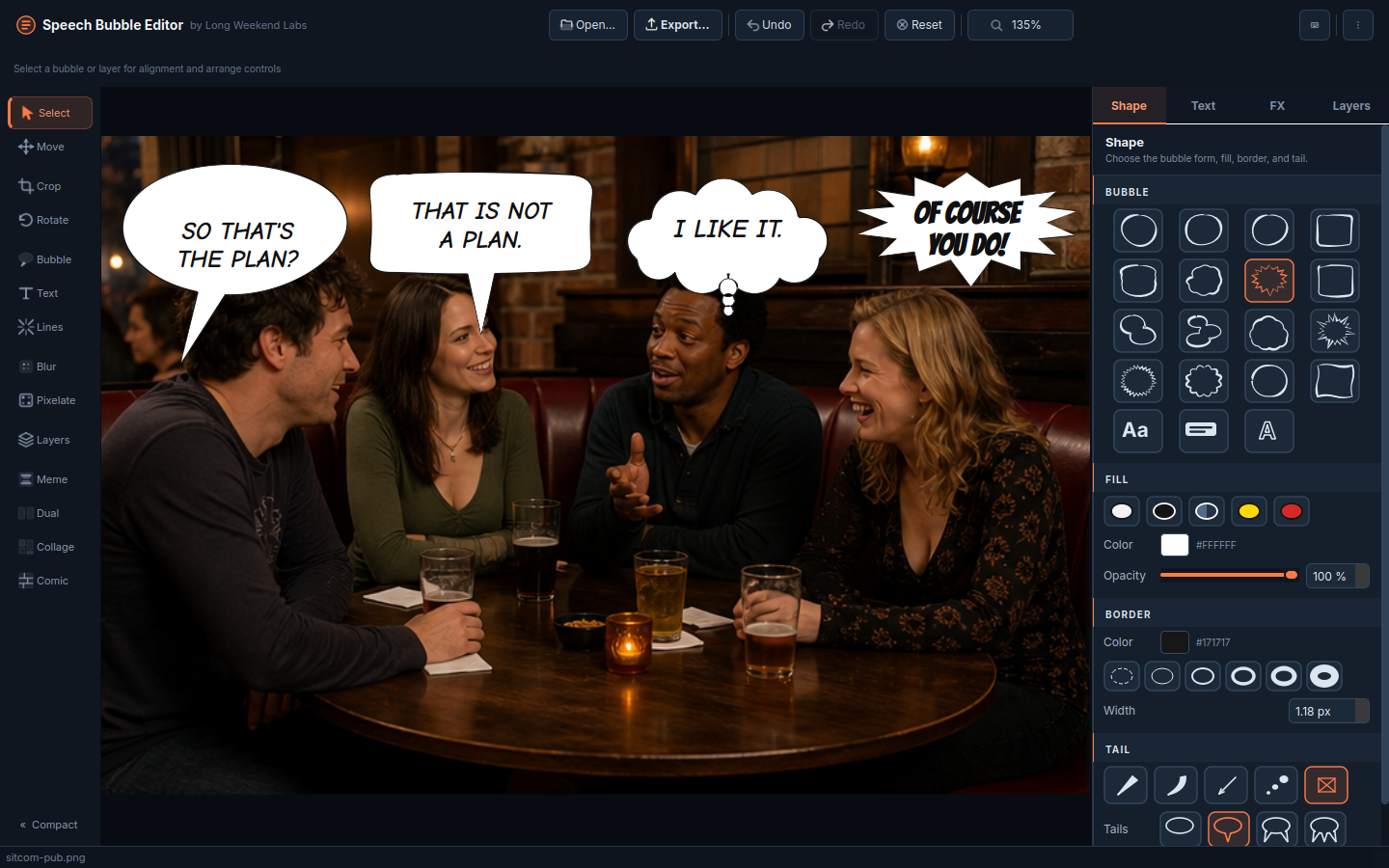
Task: Open the FX tab
Action: point(1277,106)
